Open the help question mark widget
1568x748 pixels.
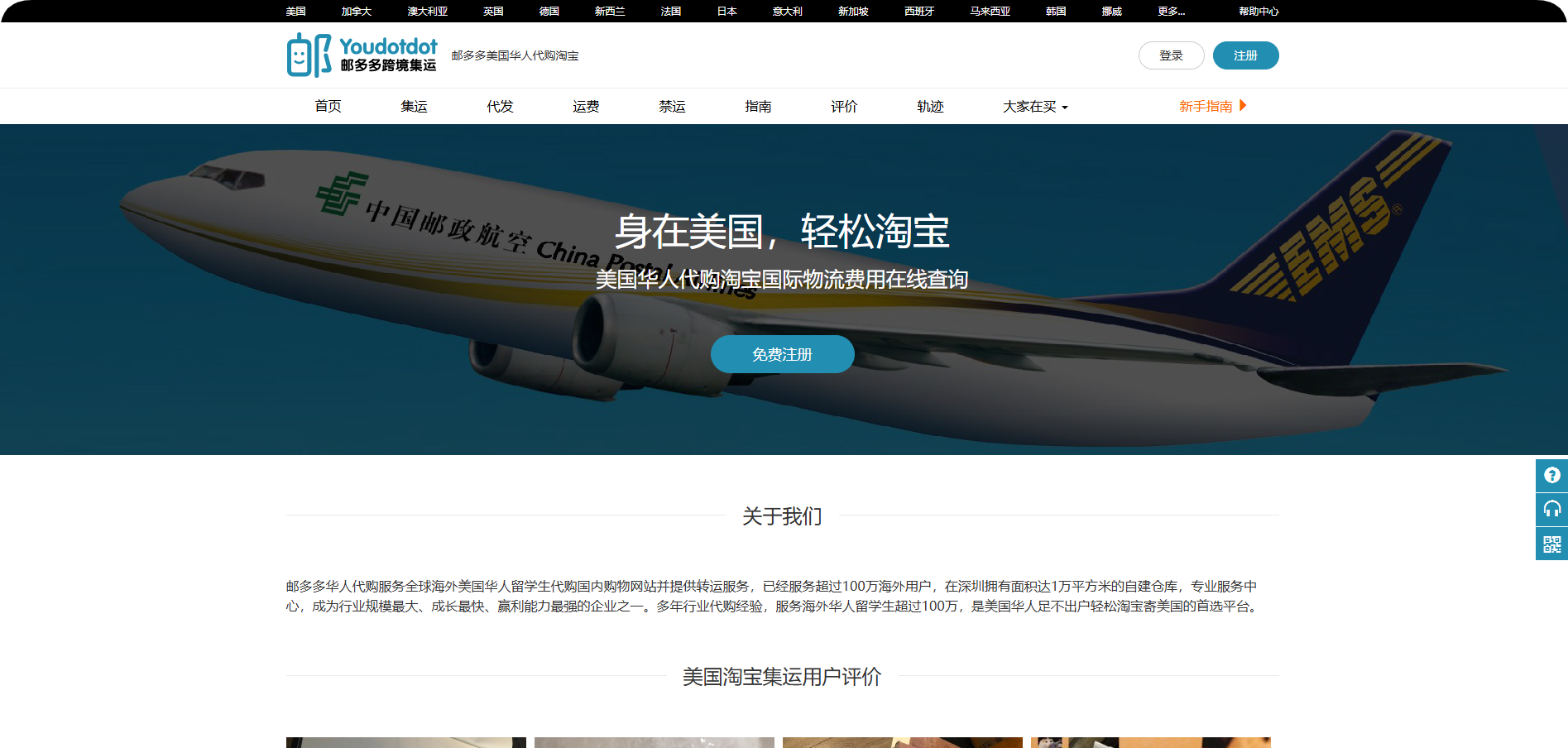click(1551, 476)
